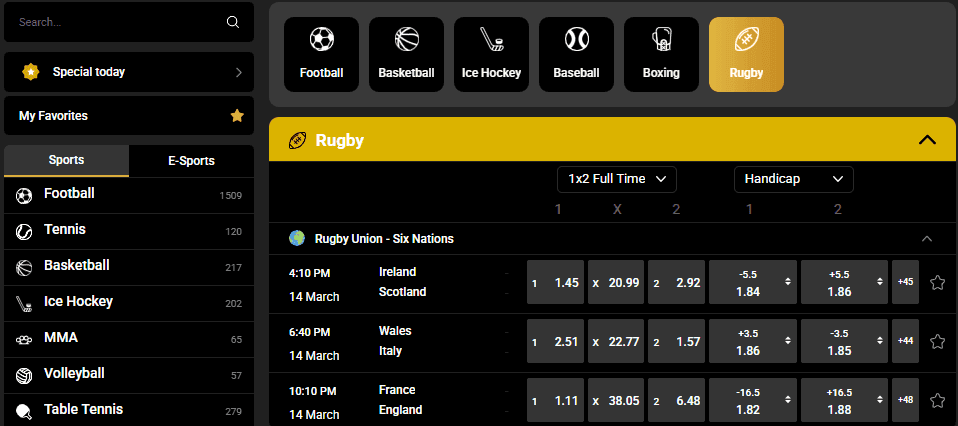Click the search magnifier icon
Screen dimensions: 958x426
pos(233,22)
